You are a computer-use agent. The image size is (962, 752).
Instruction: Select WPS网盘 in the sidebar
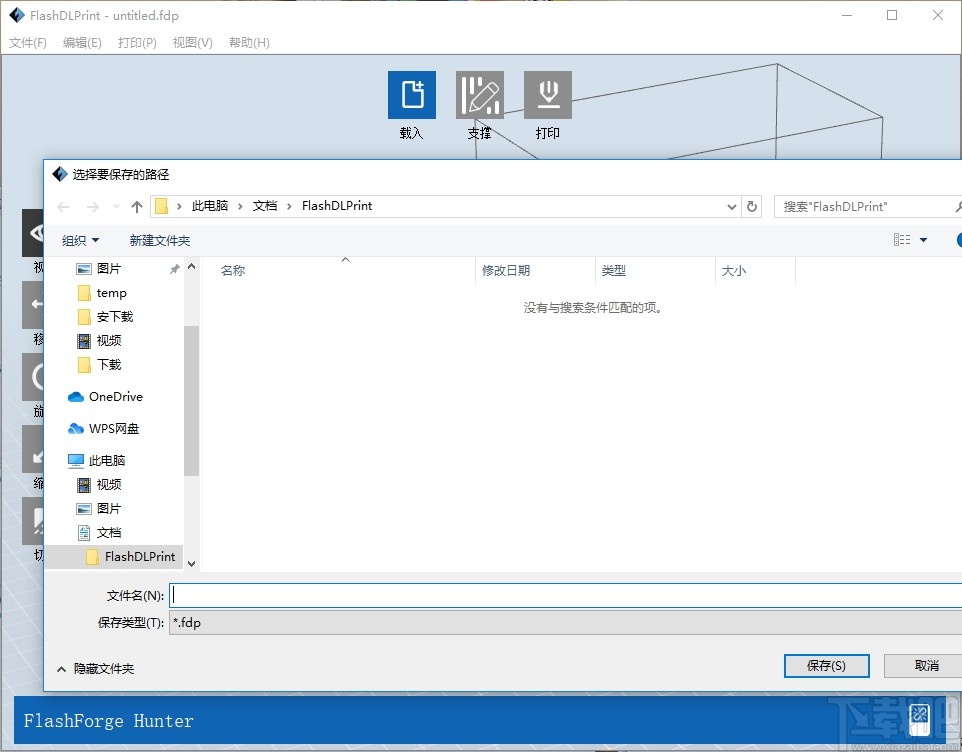tap(112, 428)
